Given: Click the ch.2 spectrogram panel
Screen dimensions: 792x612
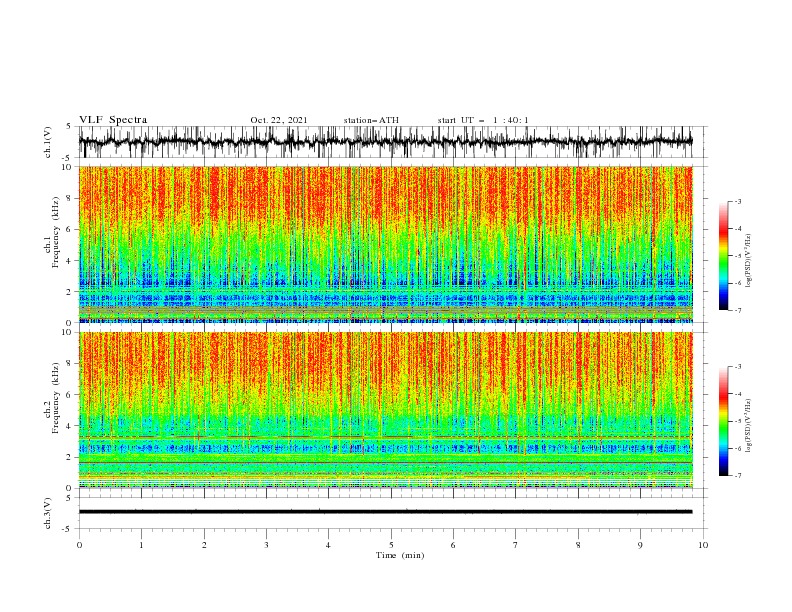Looking at the screenshot, I should coord(385,410).
